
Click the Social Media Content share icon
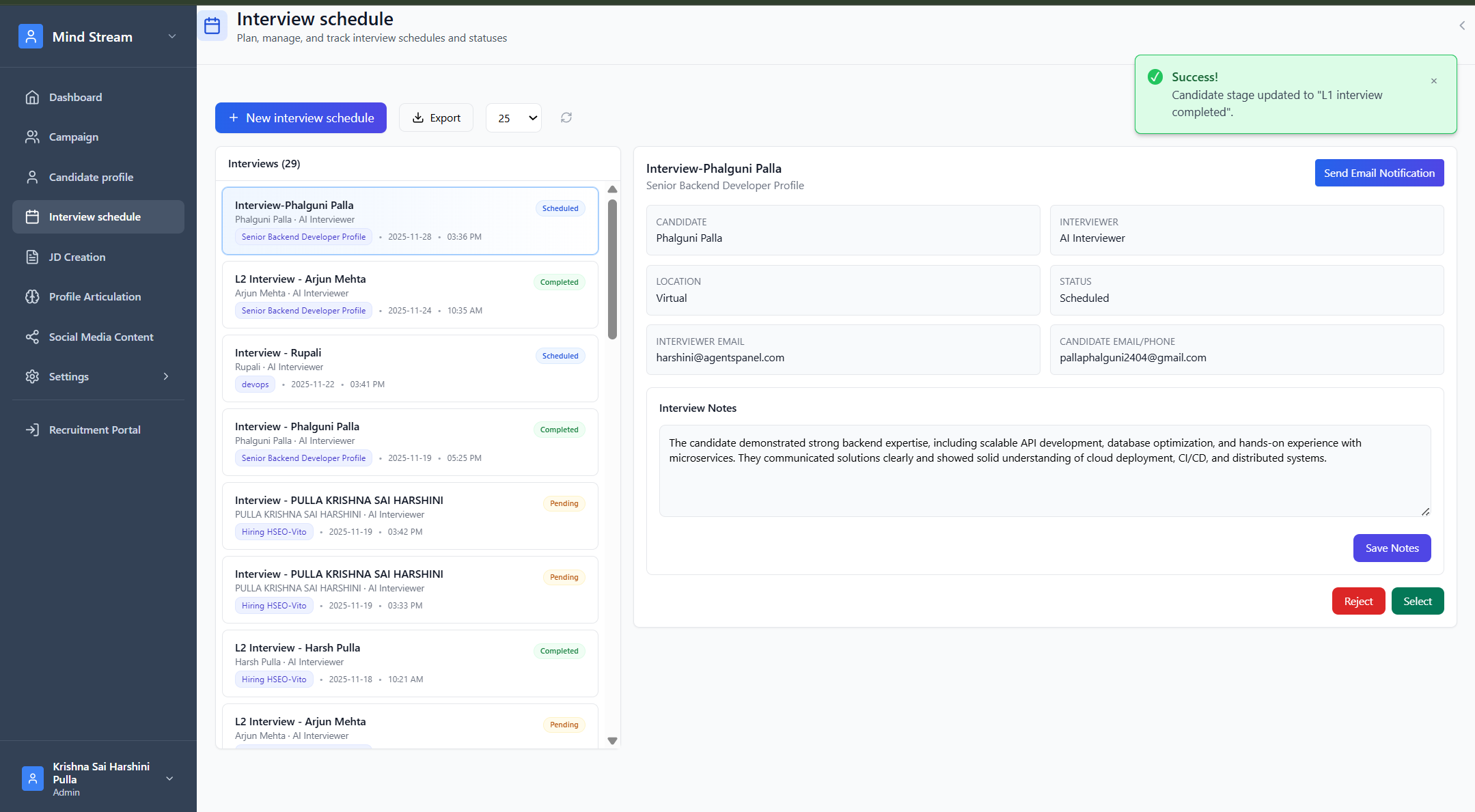pos(32,337)
